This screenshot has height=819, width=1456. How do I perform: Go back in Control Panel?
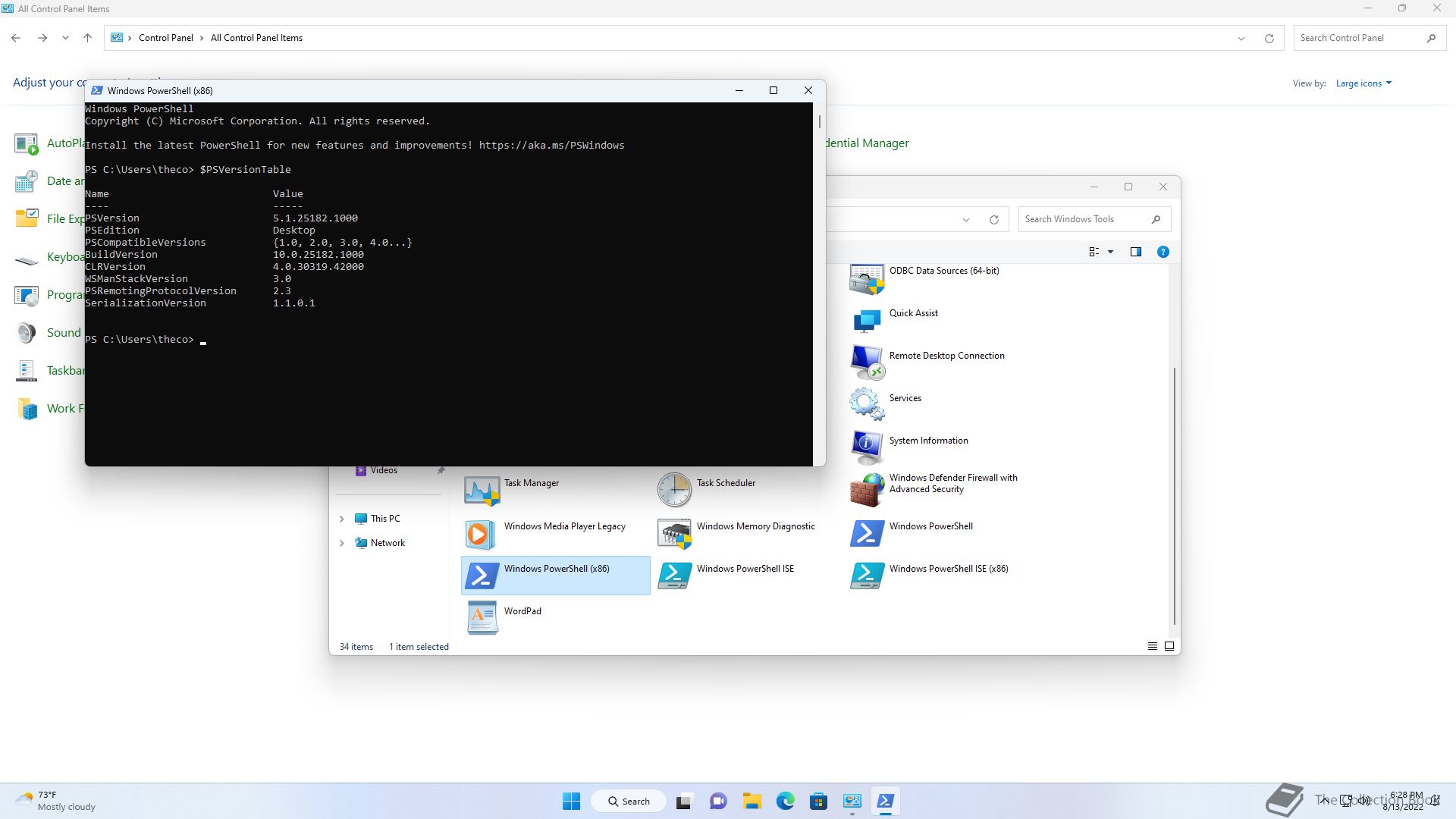(16, 38)
